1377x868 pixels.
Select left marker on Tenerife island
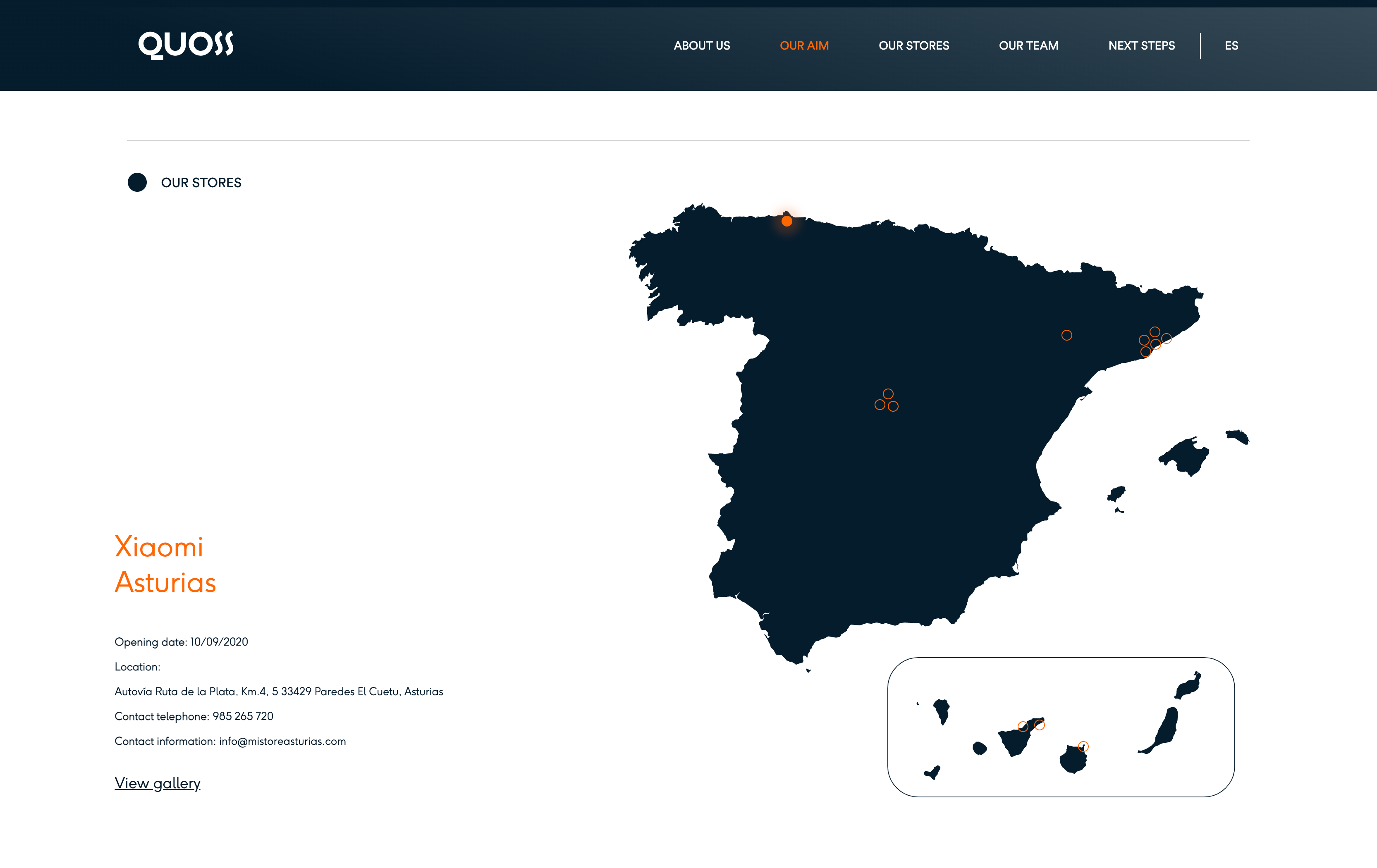pyautogui.click(x=1023, y=726)
